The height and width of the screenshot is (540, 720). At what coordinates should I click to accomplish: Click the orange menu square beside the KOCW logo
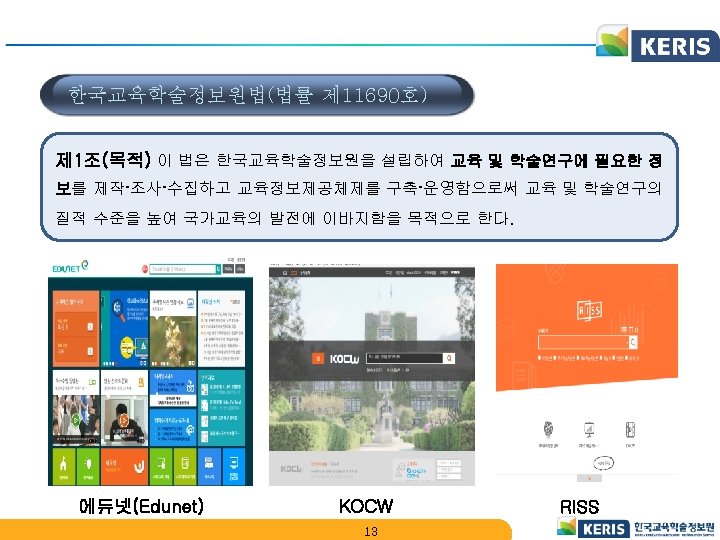coord(318,359)
